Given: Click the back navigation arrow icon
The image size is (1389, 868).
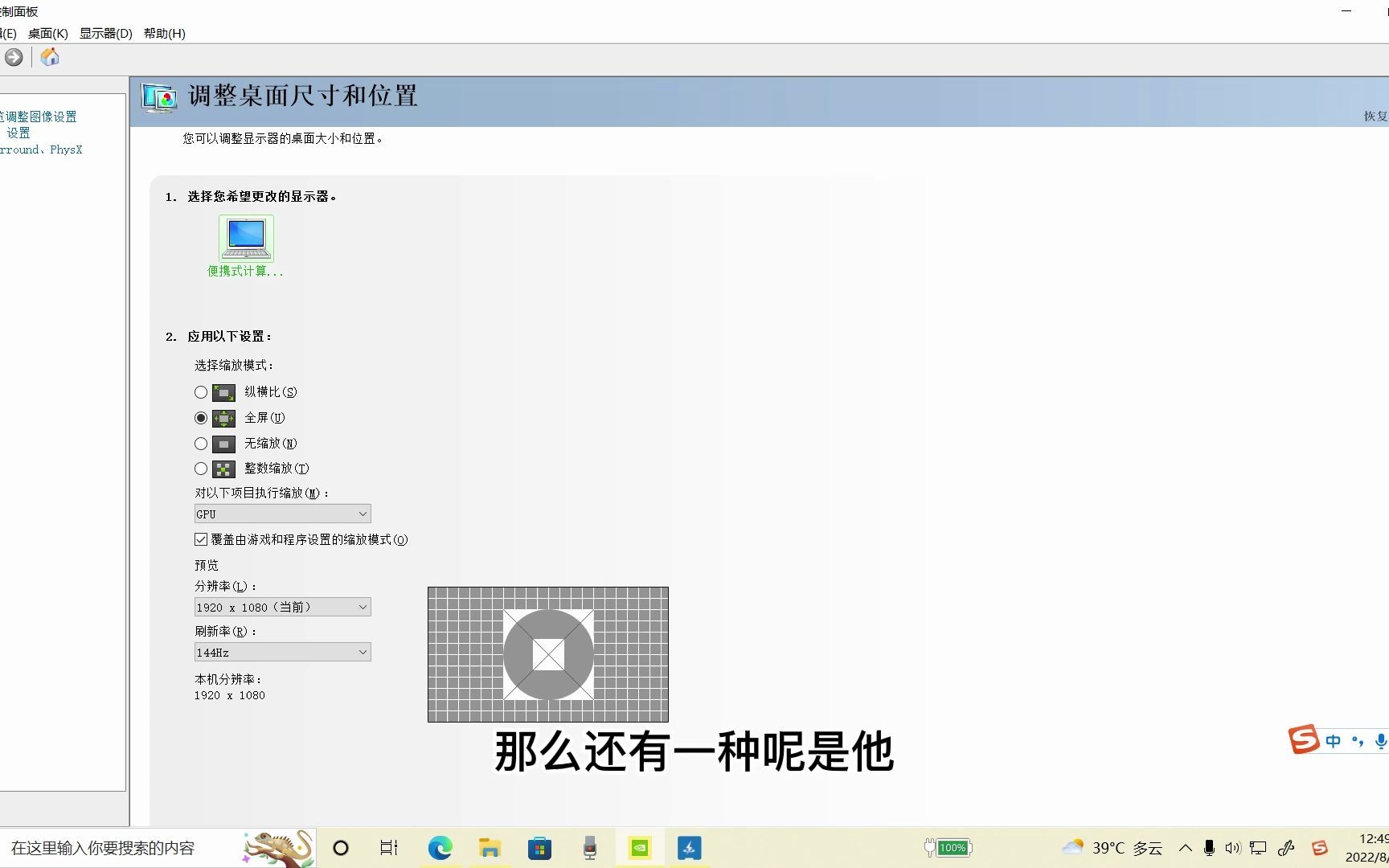Looking at the screenshot, I should [x=14, y=57].
